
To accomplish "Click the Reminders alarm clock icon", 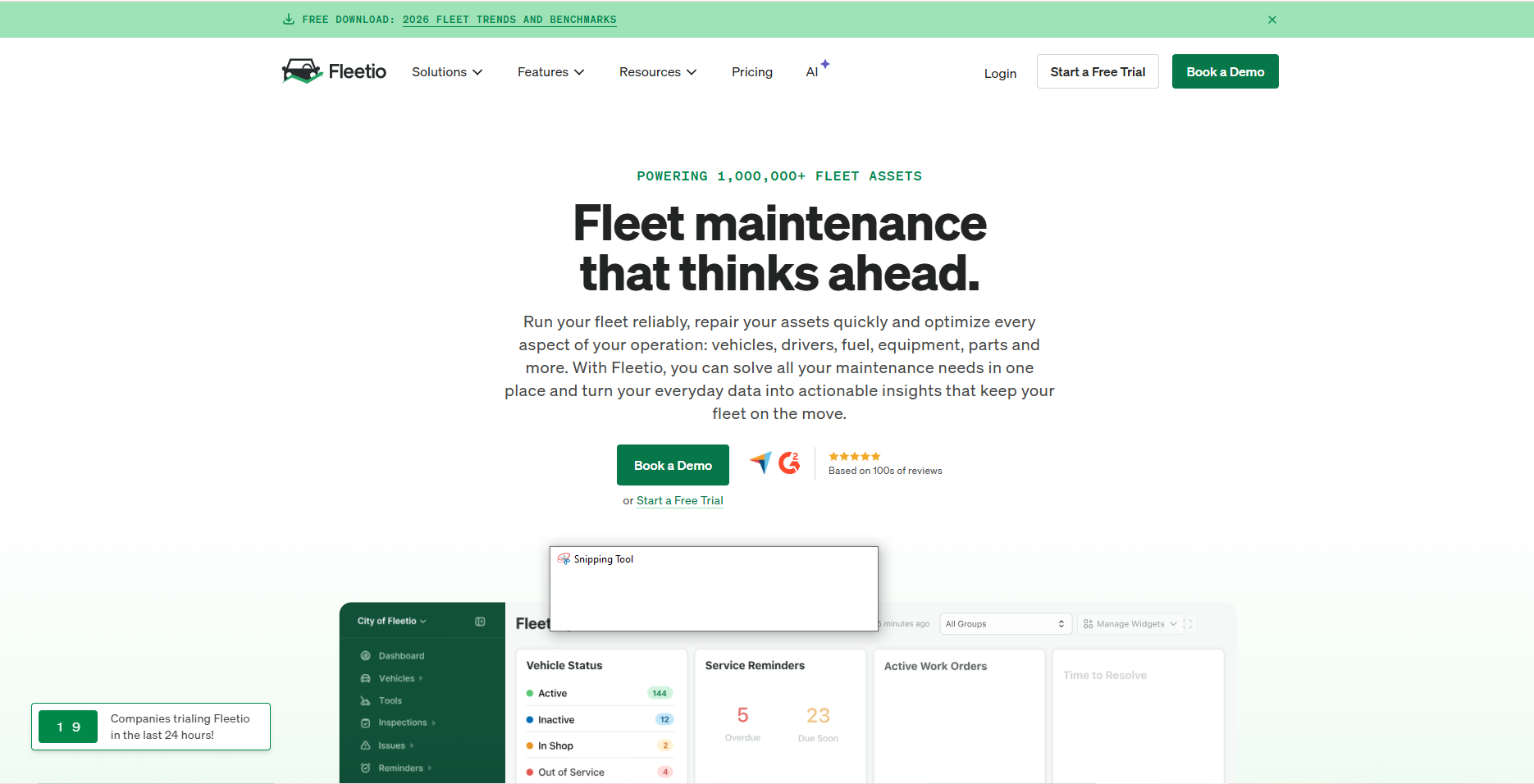I will point(366,768).
